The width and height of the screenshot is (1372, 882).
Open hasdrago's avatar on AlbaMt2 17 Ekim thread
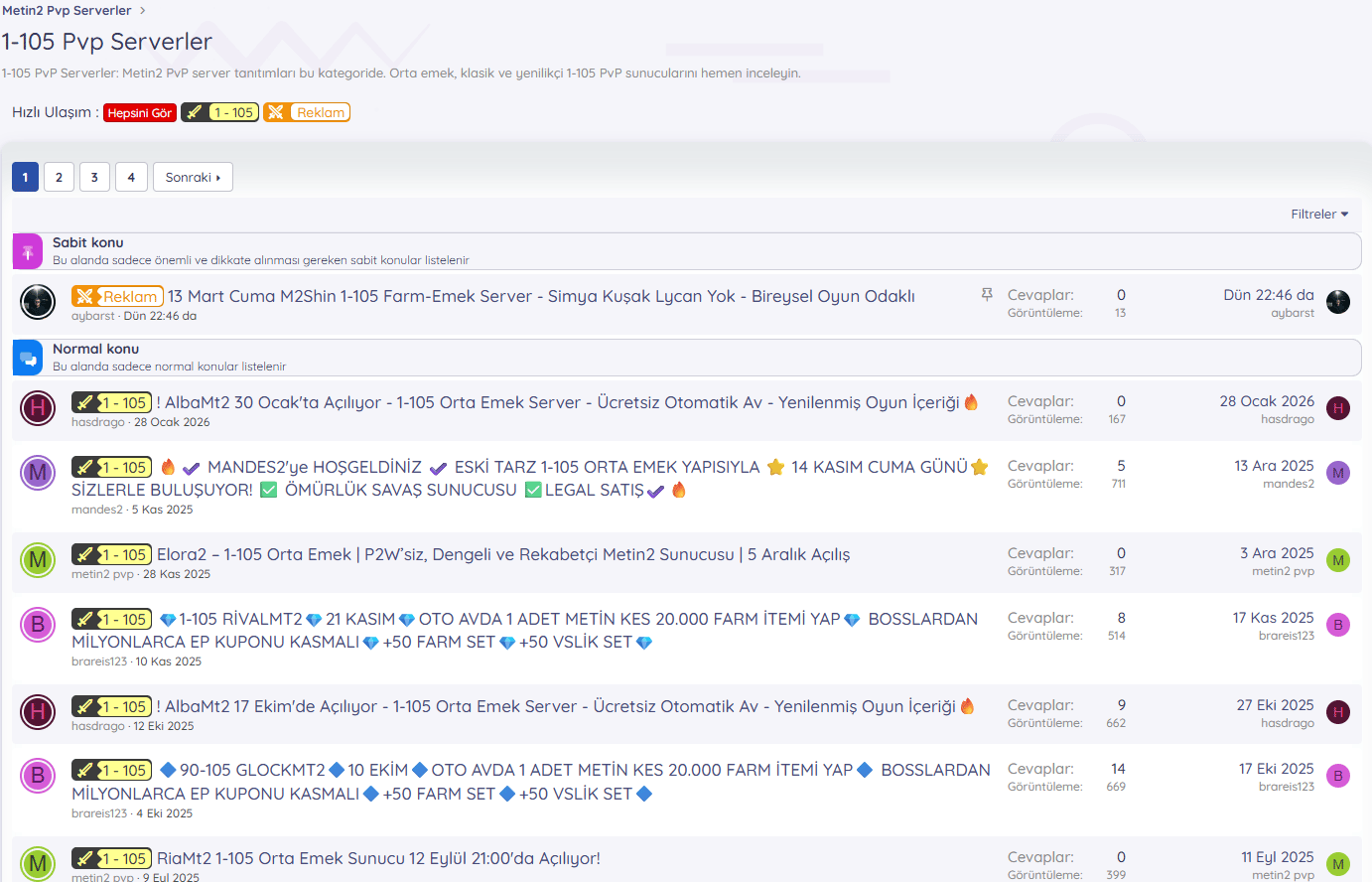click(38, 711)
